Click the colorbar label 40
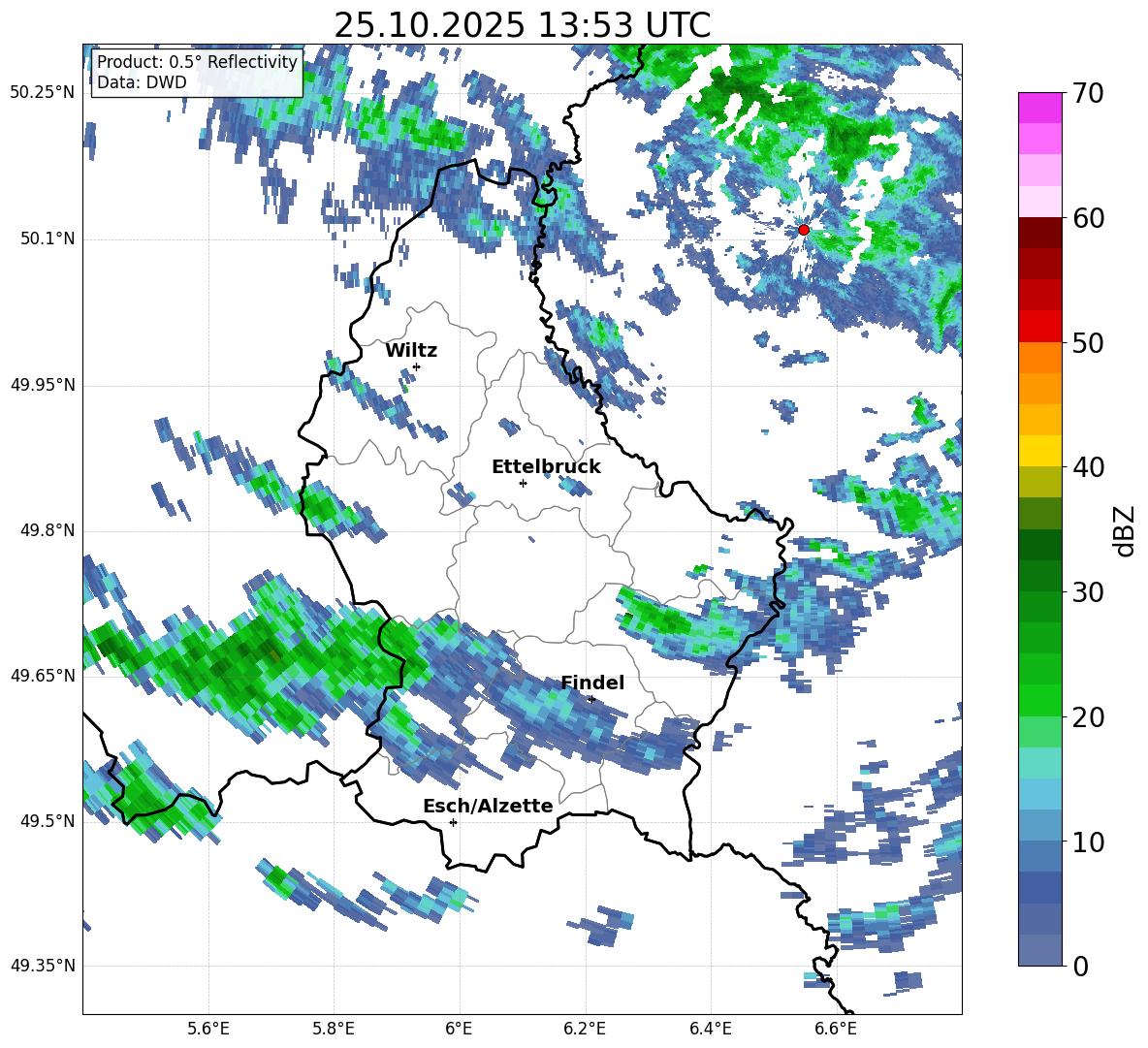This screenshot has height=1048, width=1148. (1089, 467)
